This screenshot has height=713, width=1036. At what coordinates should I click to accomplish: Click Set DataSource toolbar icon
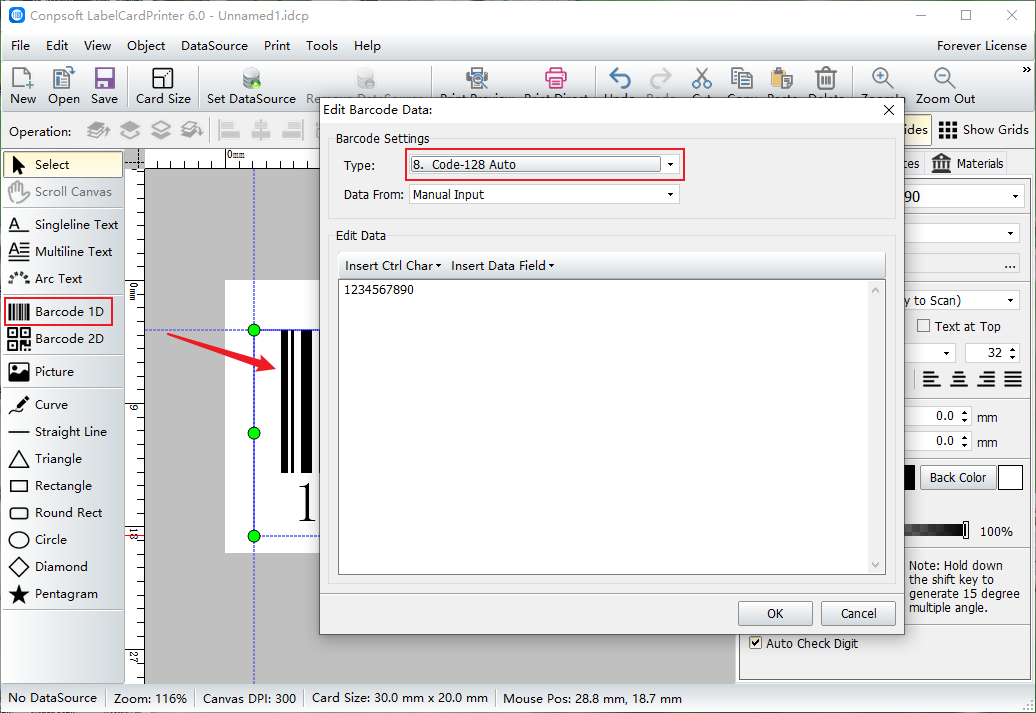click(251, 86)
